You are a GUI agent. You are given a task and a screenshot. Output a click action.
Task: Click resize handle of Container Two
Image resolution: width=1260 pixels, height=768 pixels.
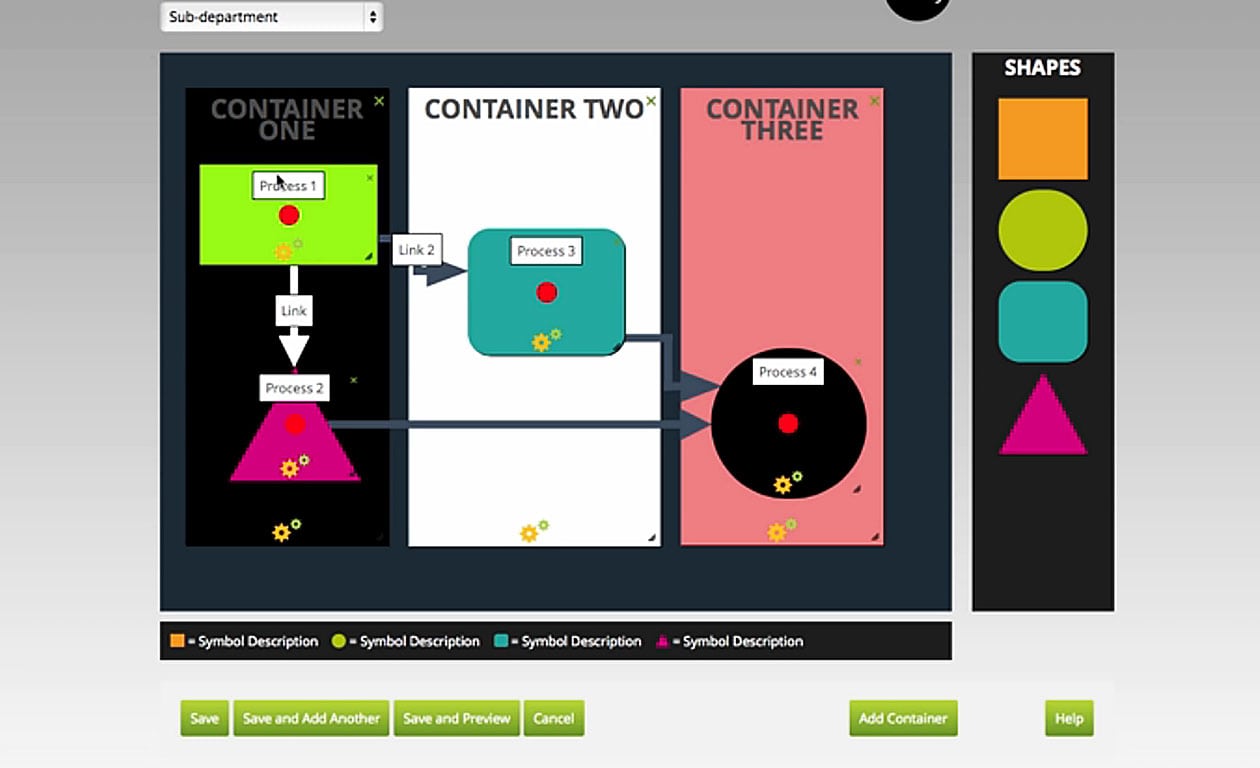pos(652,538)
